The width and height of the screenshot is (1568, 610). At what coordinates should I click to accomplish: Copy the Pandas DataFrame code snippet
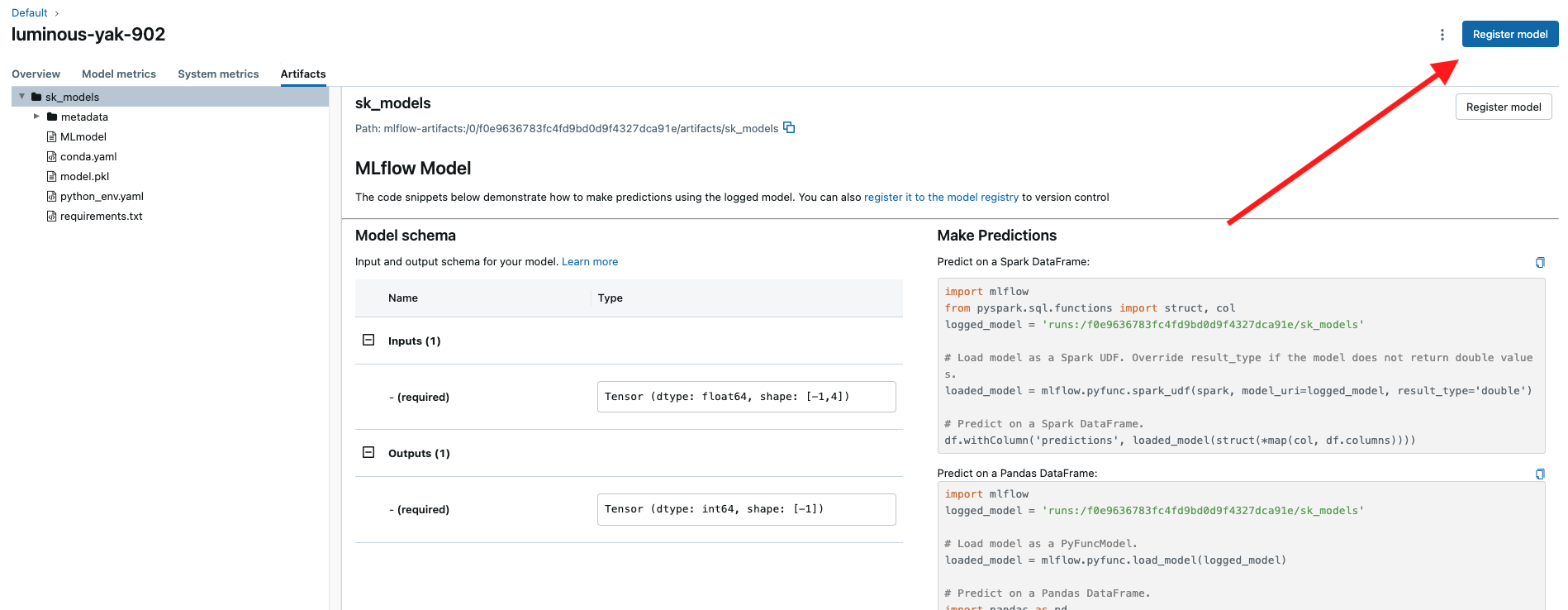[1540, 474]
